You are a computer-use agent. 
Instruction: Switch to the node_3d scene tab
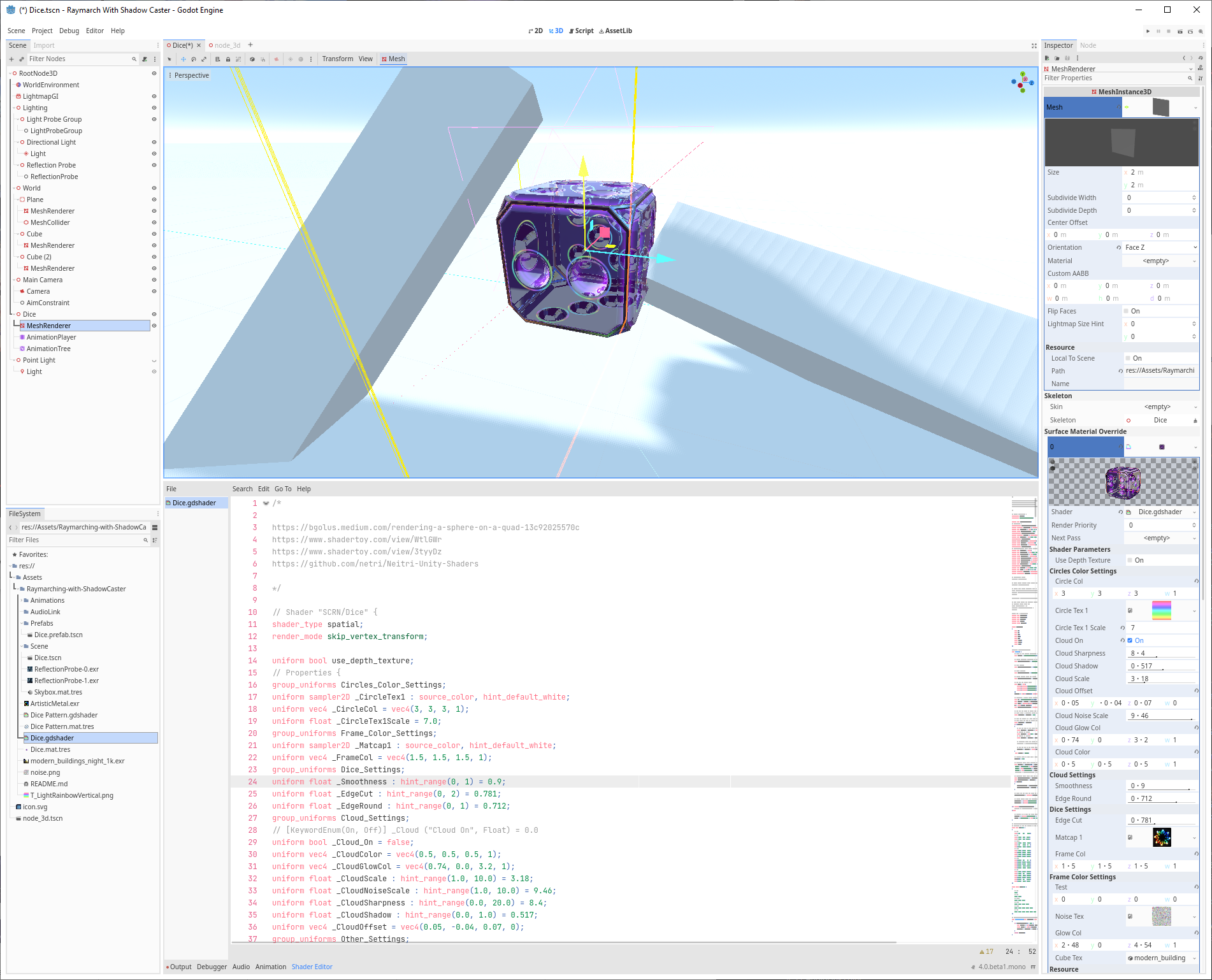(224, 46)
